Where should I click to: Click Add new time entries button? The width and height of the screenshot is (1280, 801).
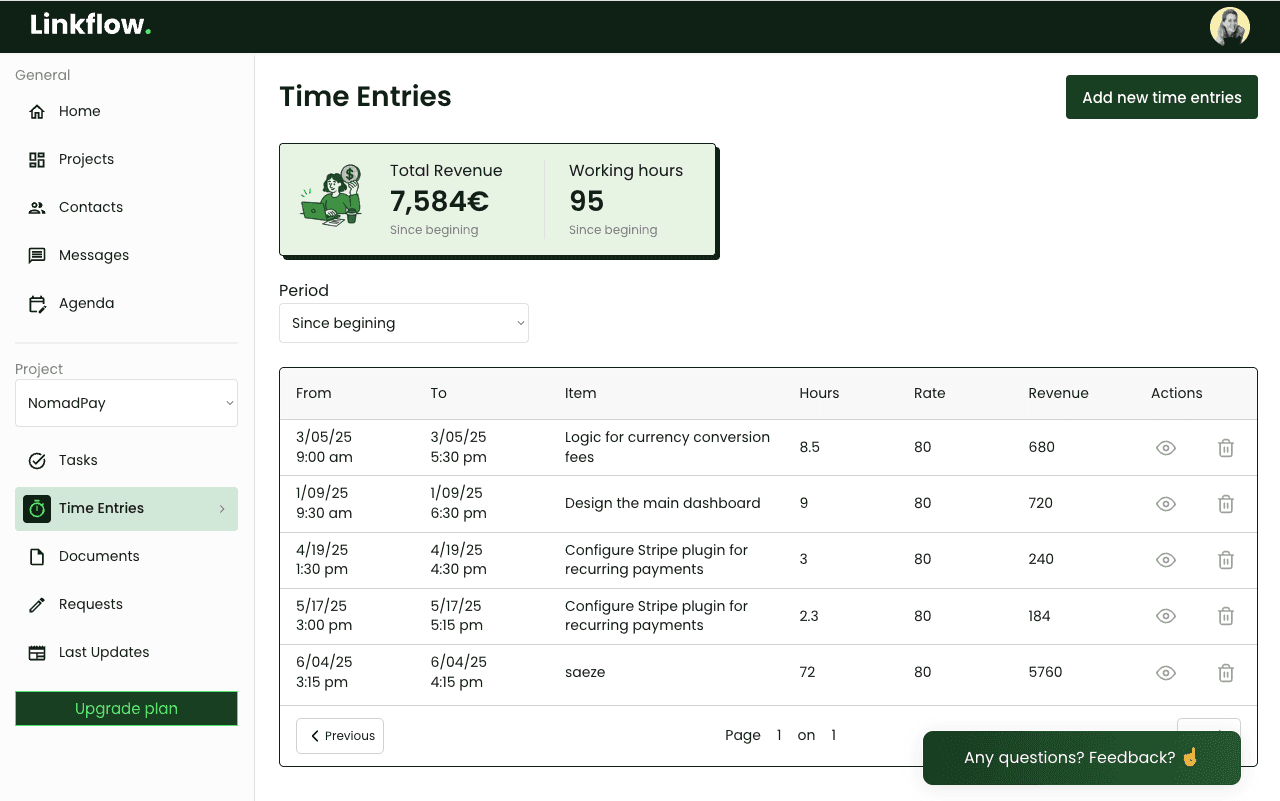(1161, 97)
